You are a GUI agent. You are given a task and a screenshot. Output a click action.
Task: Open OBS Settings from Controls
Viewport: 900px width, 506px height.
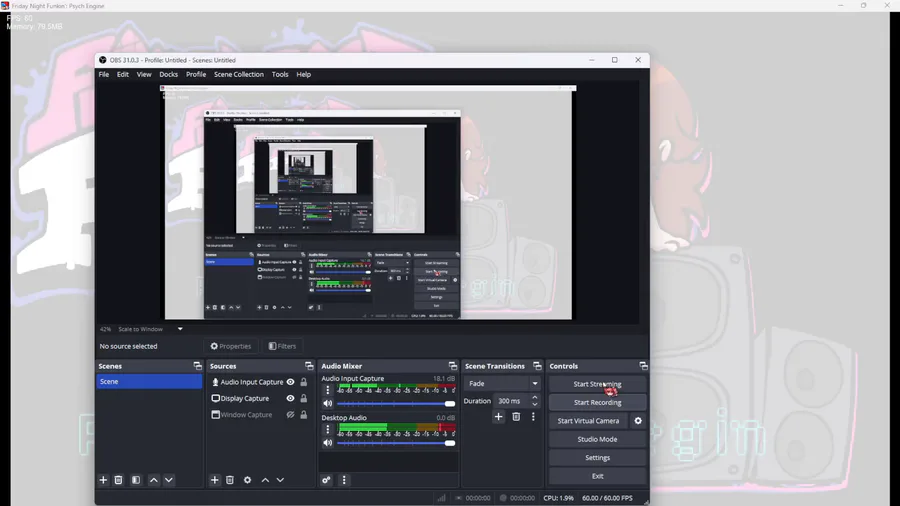(x=597, y=457)
